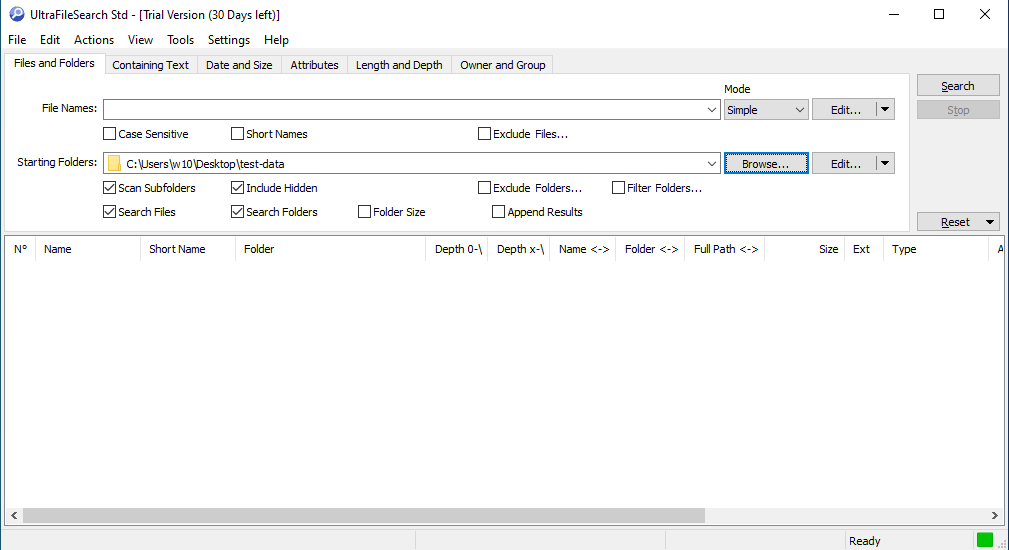
Task: Switch to the Containing Text tab
Action: click(151, 65)
